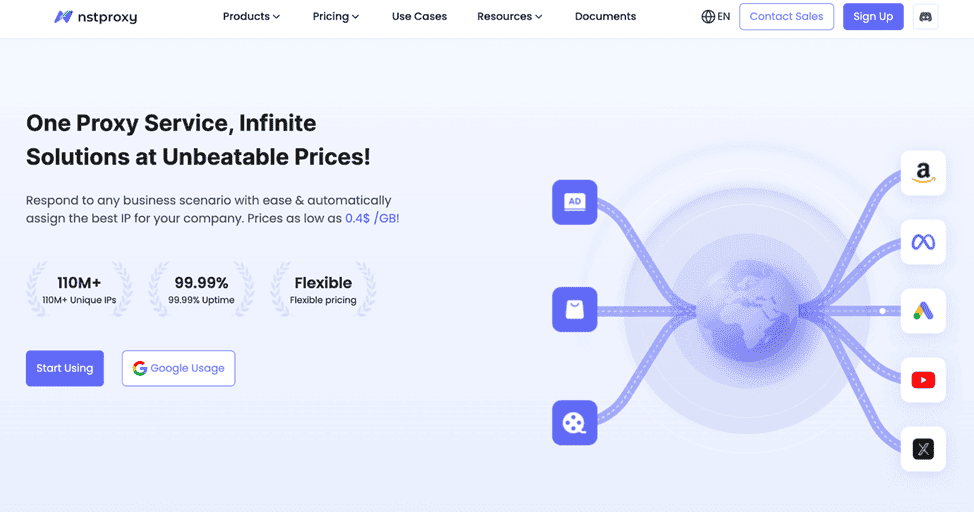The width and height of the screenshot is (974, 512).
Task: Go to the Use Cases page
Action: point(419,17)
